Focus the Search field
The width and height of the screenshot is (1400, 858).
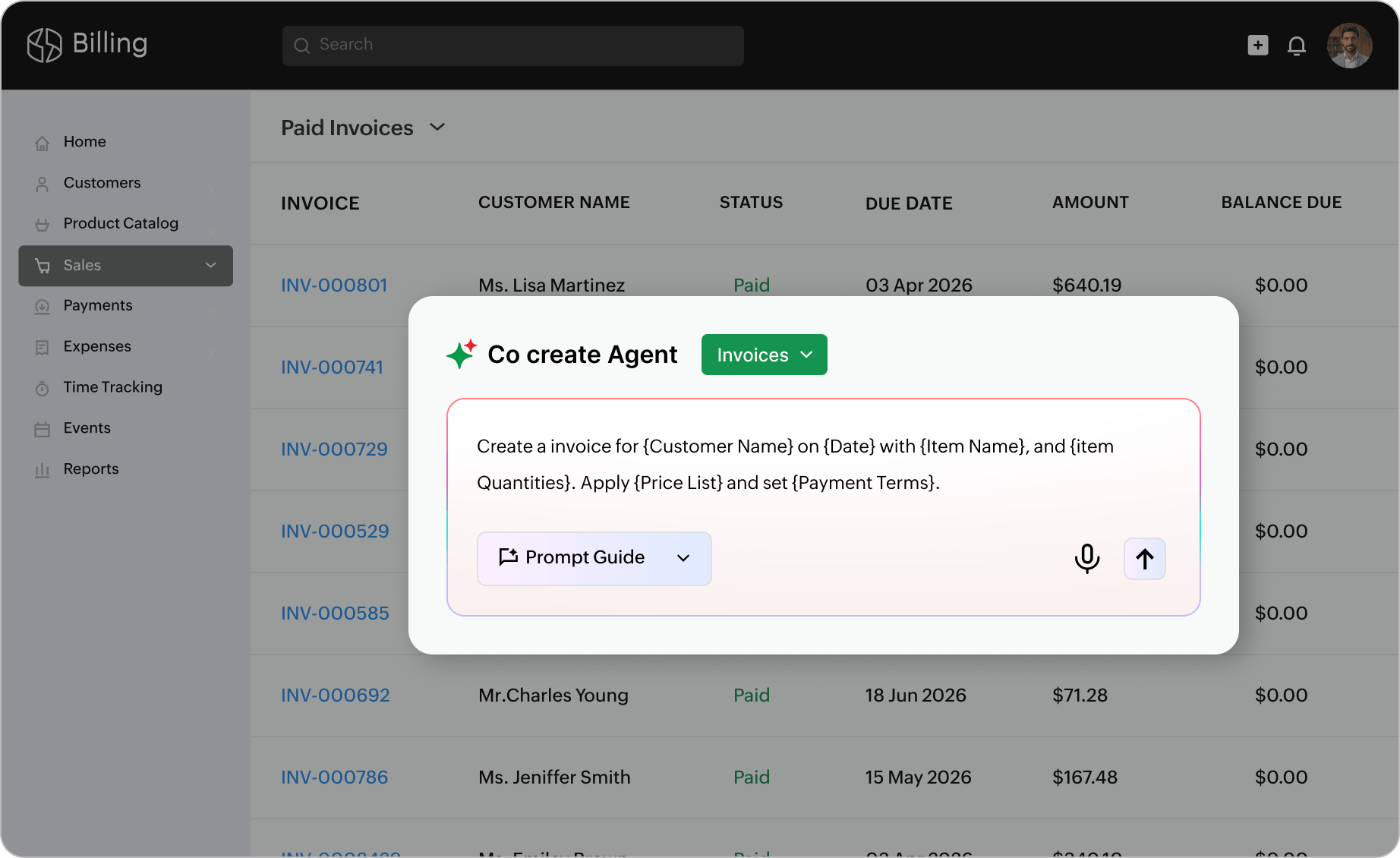(x=513, y=46)
